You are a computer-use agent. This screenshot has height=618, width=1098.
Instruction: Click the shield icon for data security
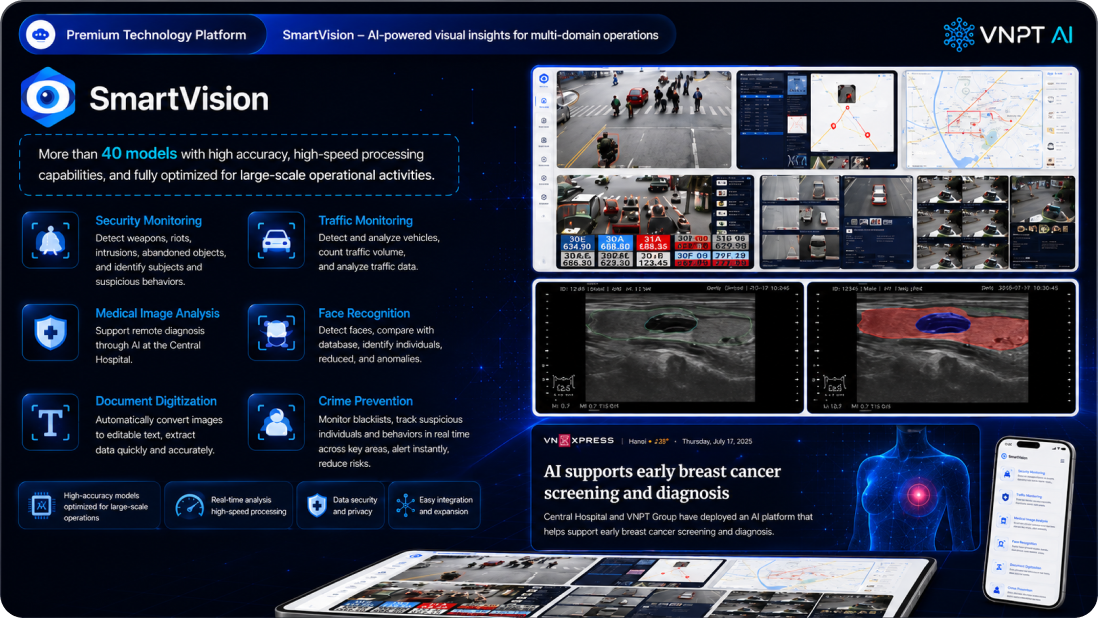point(317,505)
